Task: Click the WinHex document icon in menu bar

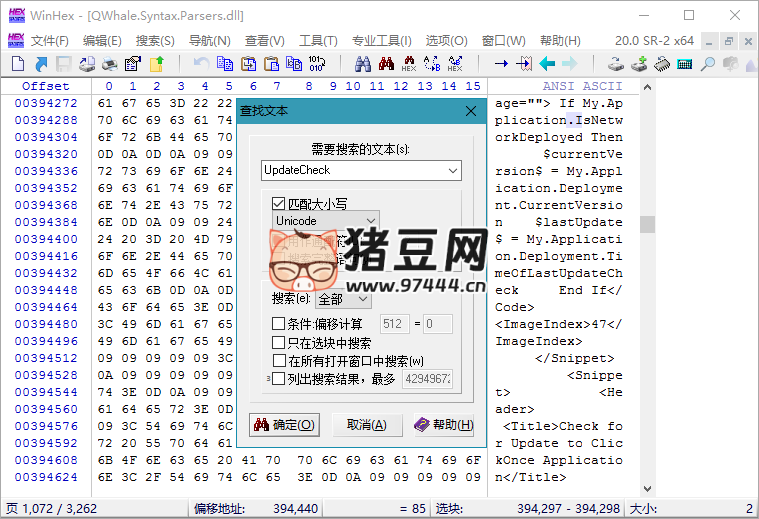Action: (x=16, y=40)
